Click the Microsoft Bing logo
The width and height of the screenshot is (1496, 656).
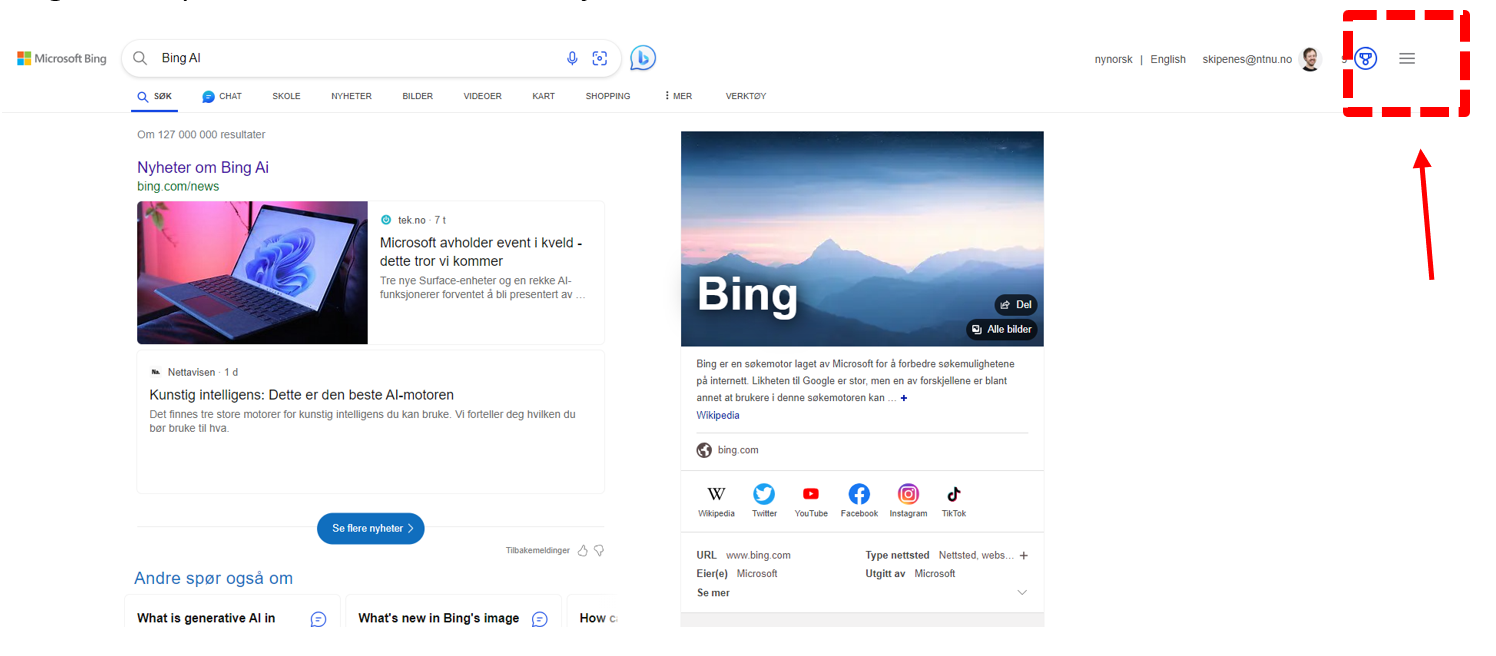62,59
